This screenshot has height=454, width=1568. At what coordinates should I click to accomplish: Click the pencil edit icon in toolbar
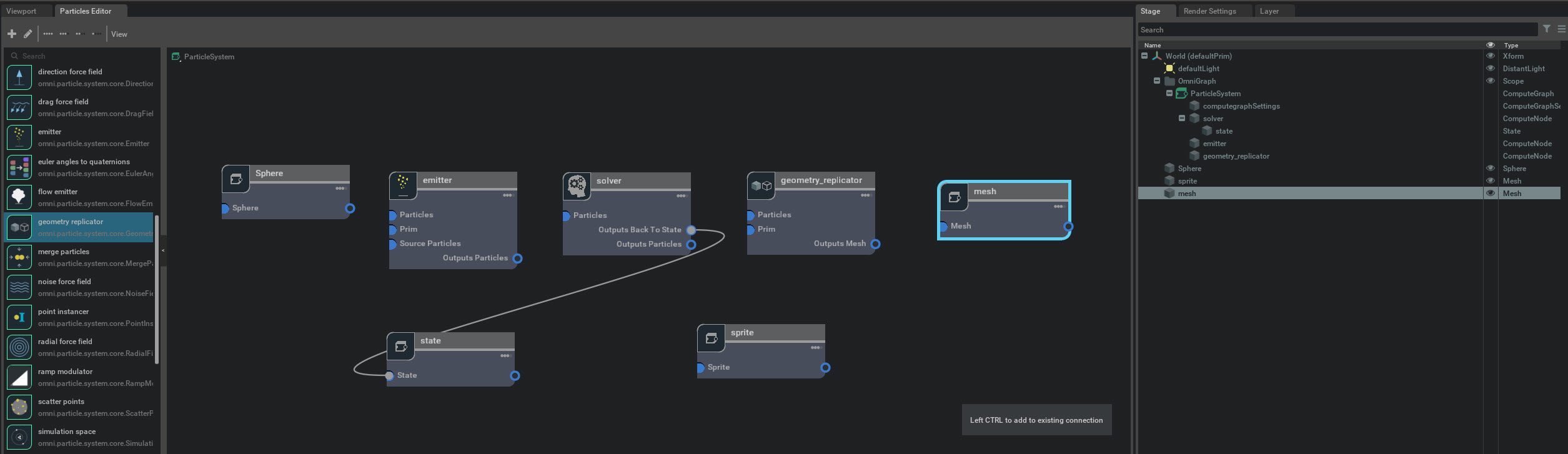coord(28,34)
